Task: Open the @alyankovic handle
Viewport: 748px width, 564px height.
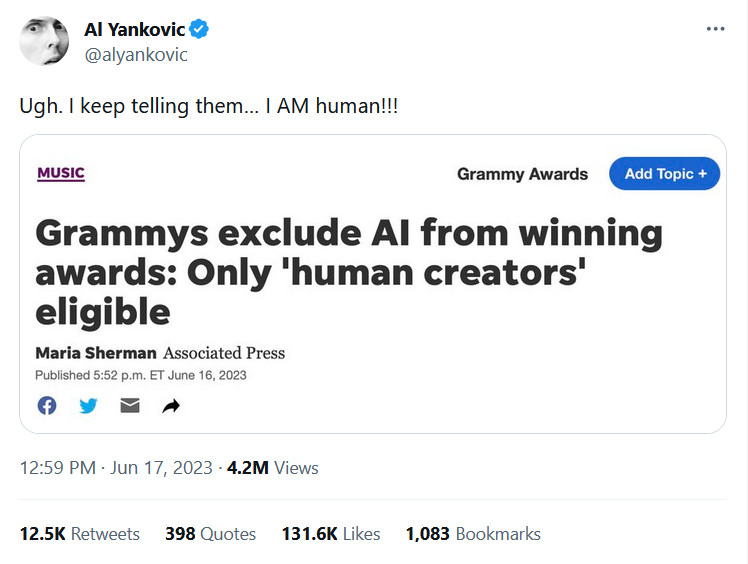Action: (x=136, y=55)
